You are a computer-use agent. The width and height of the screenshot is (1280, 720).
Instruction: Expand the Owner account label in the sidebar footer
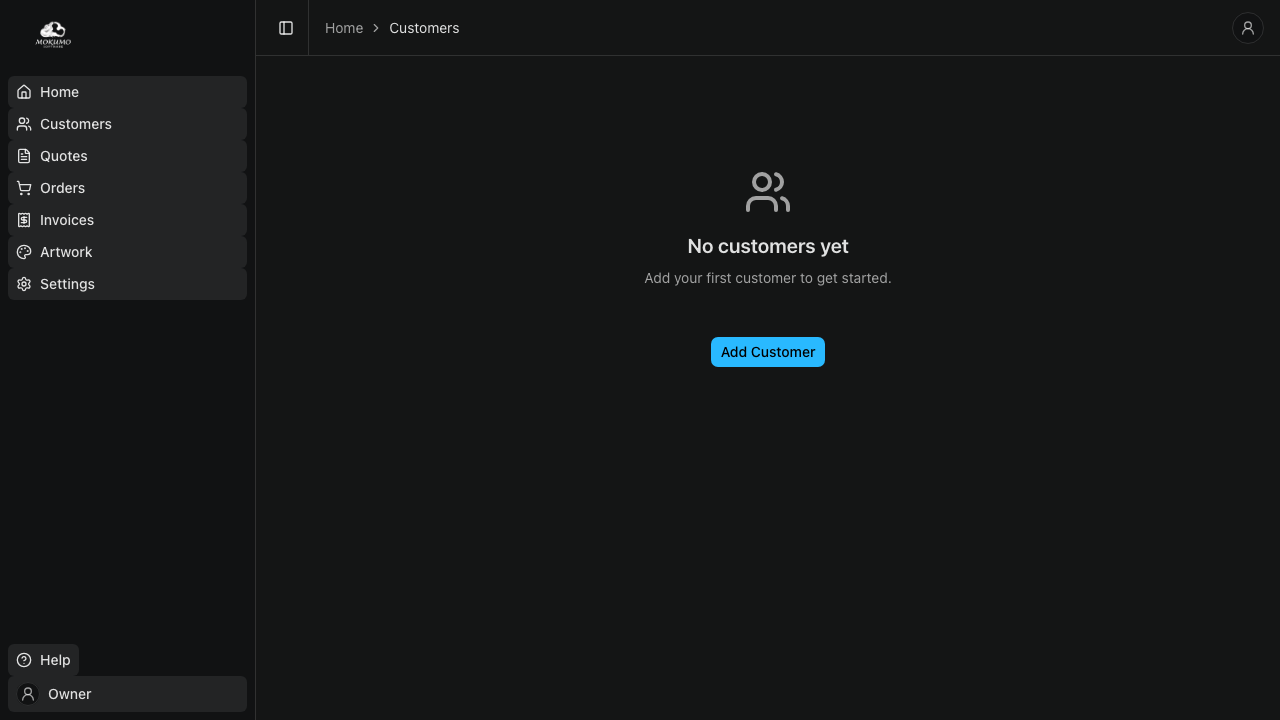click(70, 694)
